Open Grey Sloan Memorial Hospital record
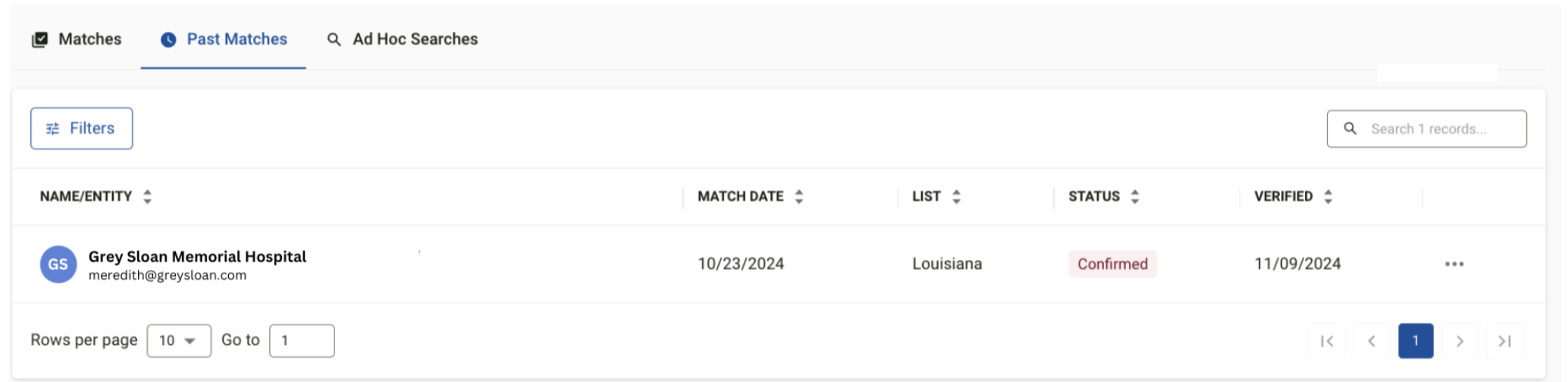The image size is (1568, 382). (197, 257)
